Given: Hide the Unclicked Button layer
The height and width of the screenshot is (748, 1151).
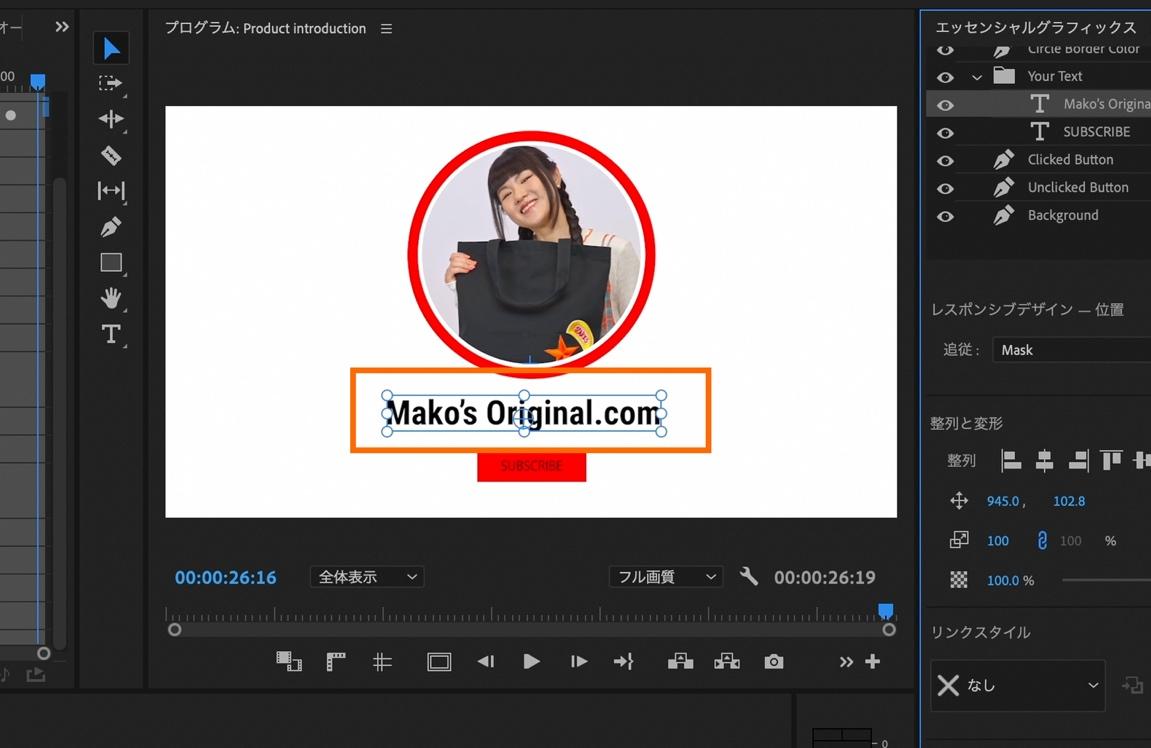Looking at the screenshot, I should tap(945, 189).
